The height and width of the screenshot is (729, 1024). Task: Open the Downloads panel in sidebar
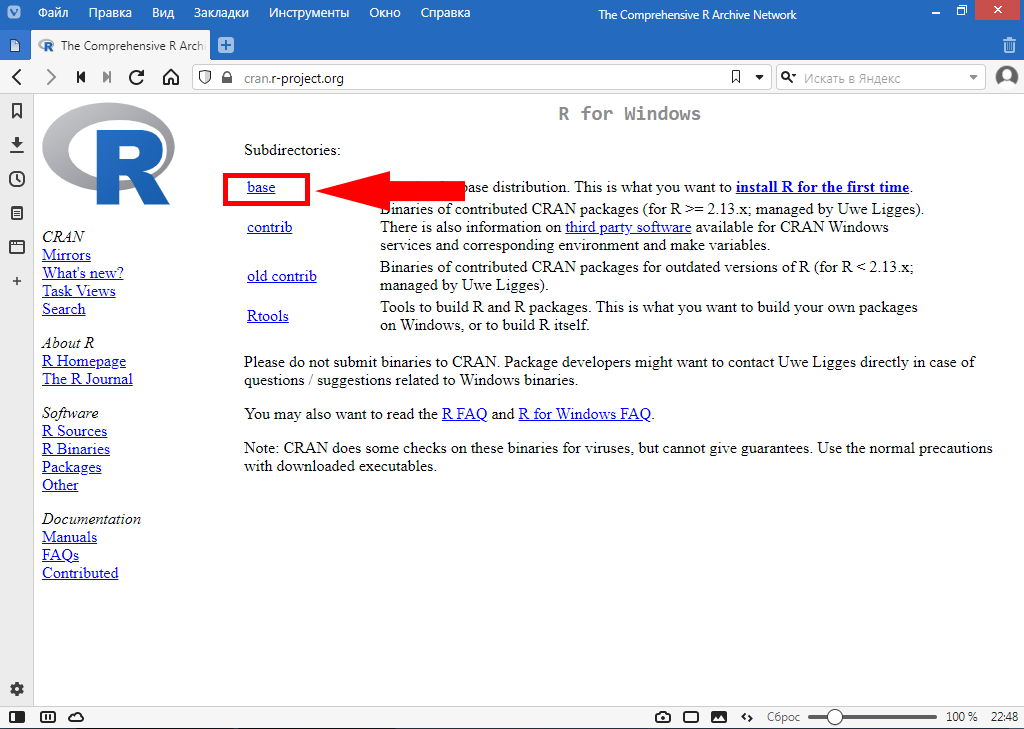pos(16,145)
